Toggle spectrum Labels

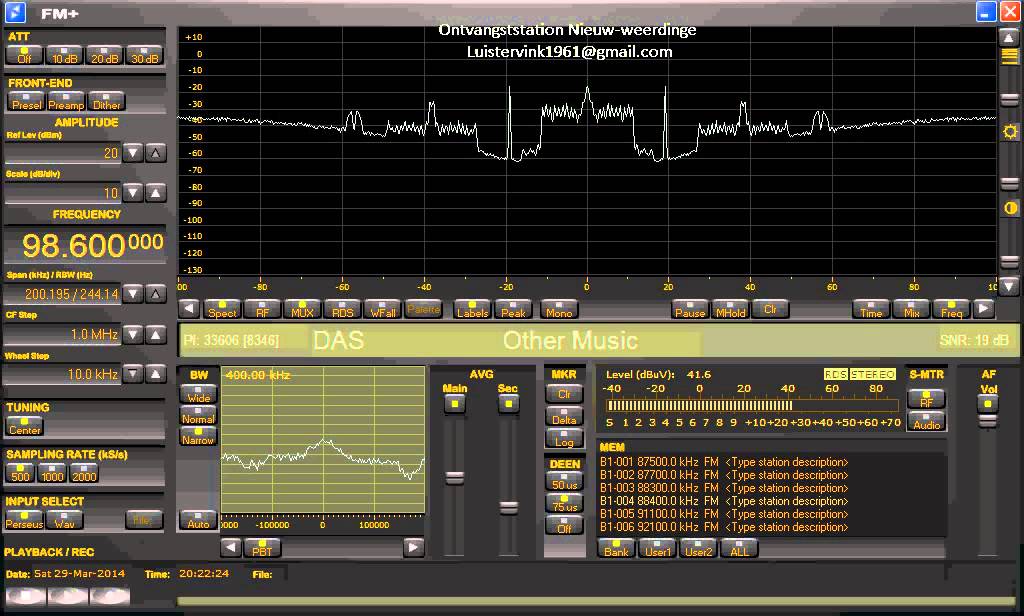472,309
